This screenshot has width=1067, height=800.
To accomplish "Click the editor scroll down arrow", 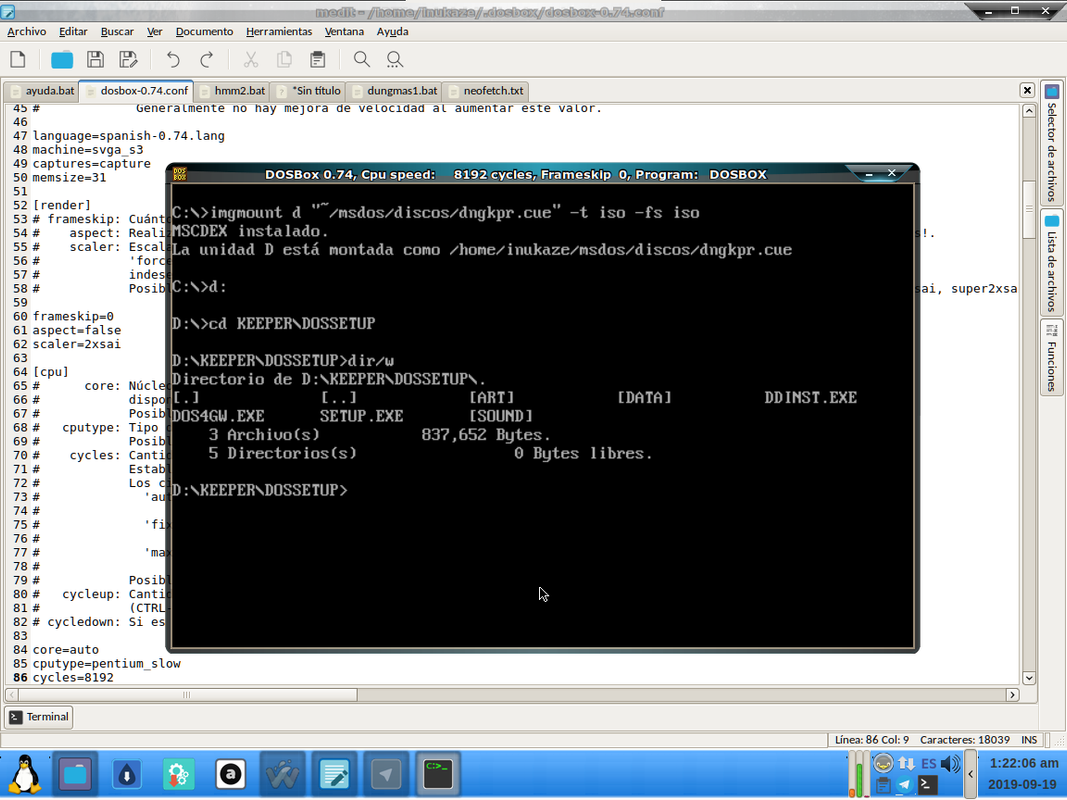I will coord(1029,678).
